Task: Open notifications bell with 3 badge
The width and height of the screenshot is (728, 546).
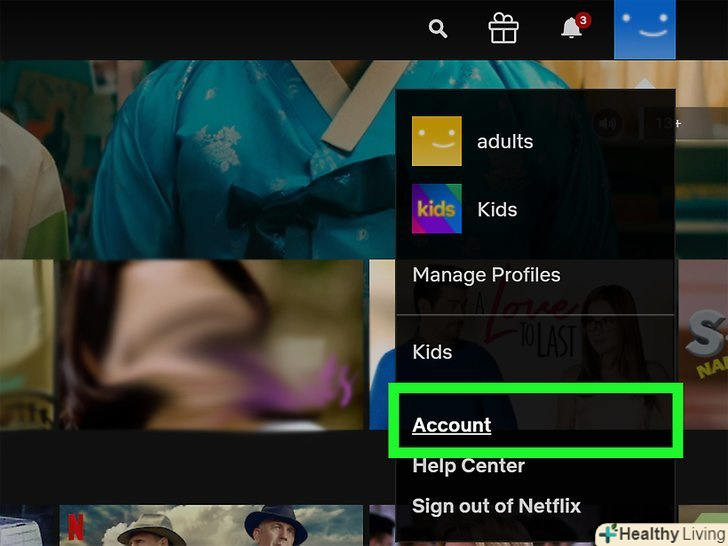Action: [x=575, y=26]
